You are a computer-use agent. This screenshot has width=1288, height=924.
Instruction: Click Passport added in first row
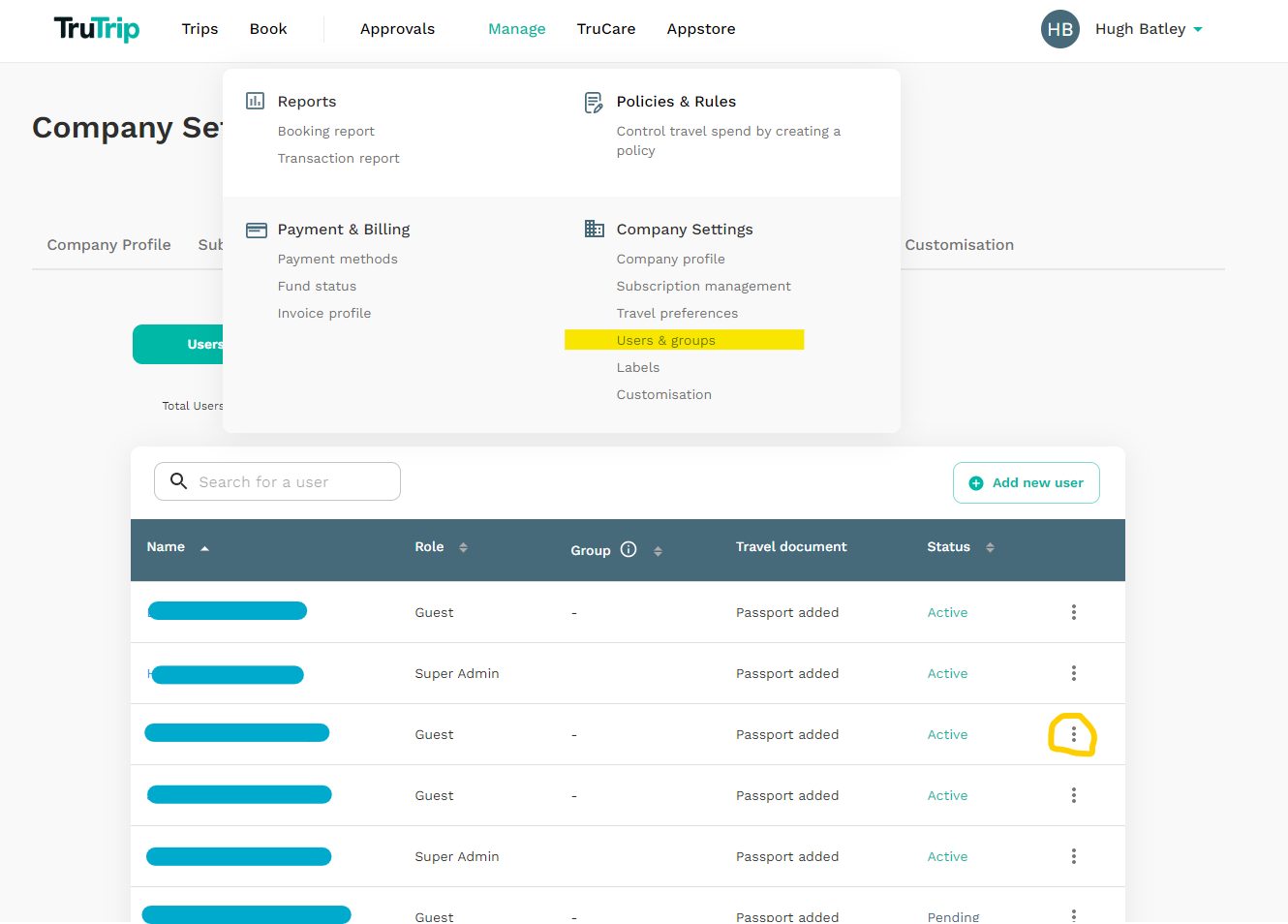787,612
